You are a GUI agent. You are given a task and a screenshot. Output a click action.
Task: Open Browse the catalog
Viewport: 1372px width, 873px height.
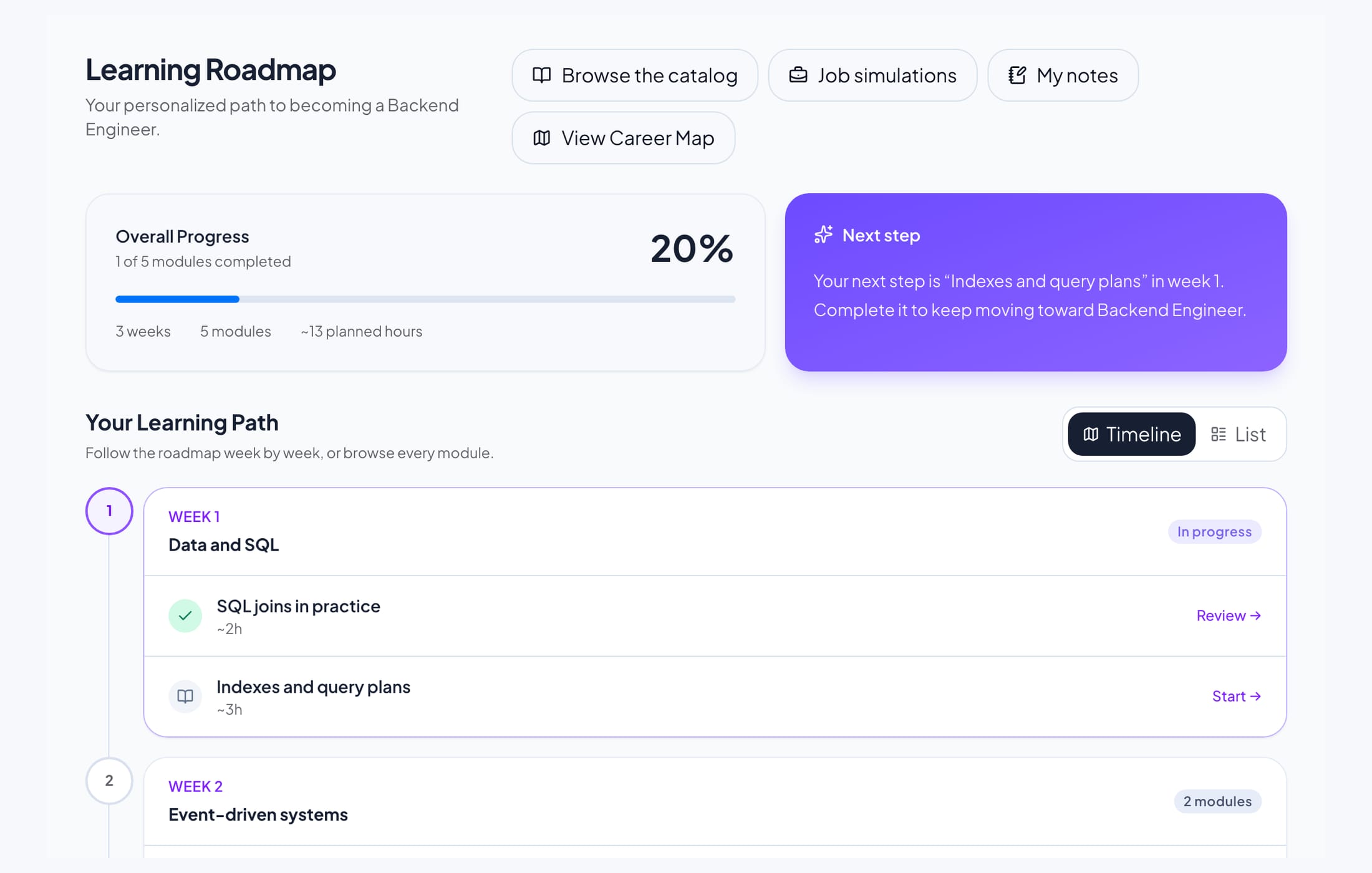[635, 75]
